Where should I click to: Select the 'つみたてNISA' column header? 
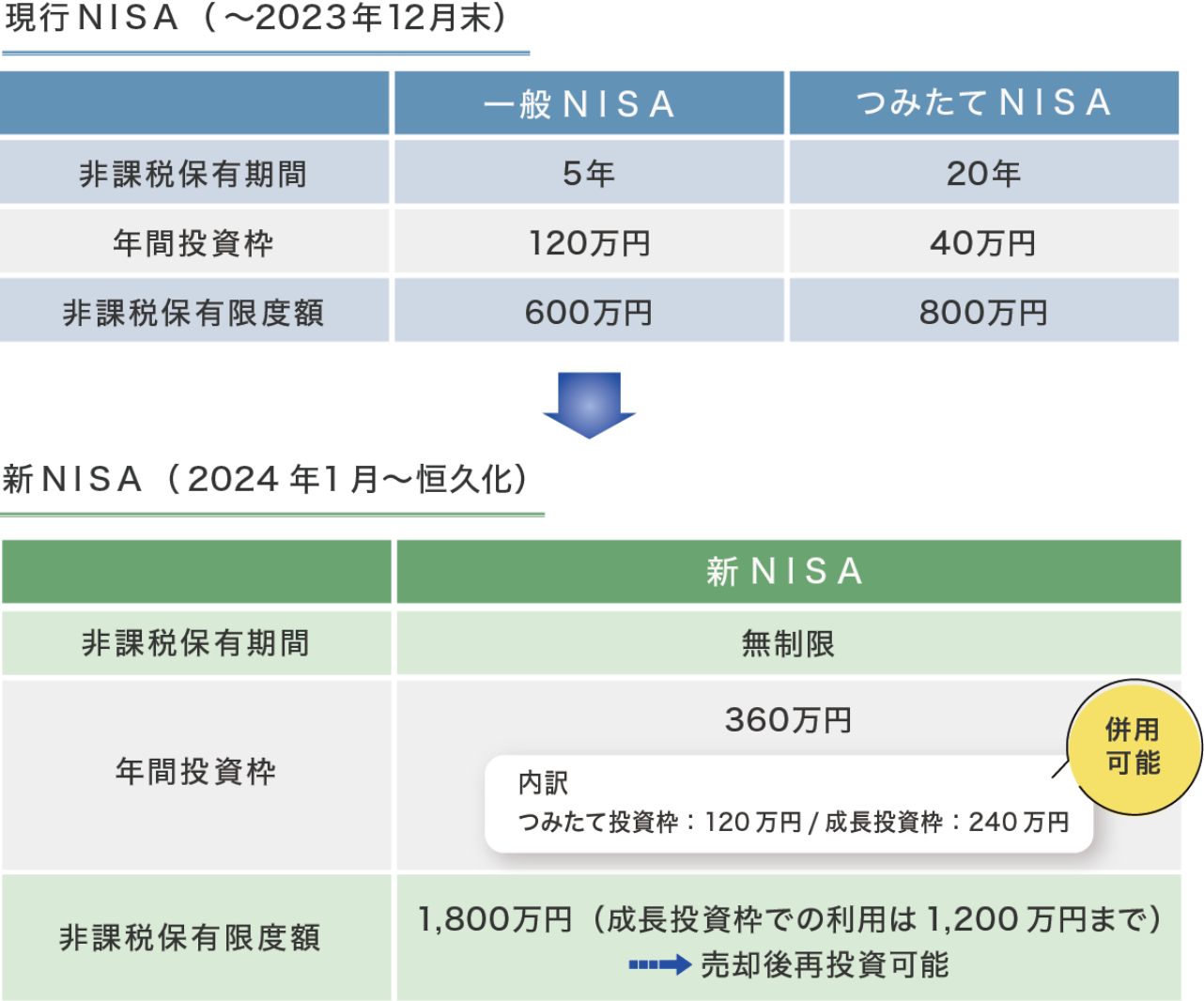pyautogui.click(x=984, y=103)
